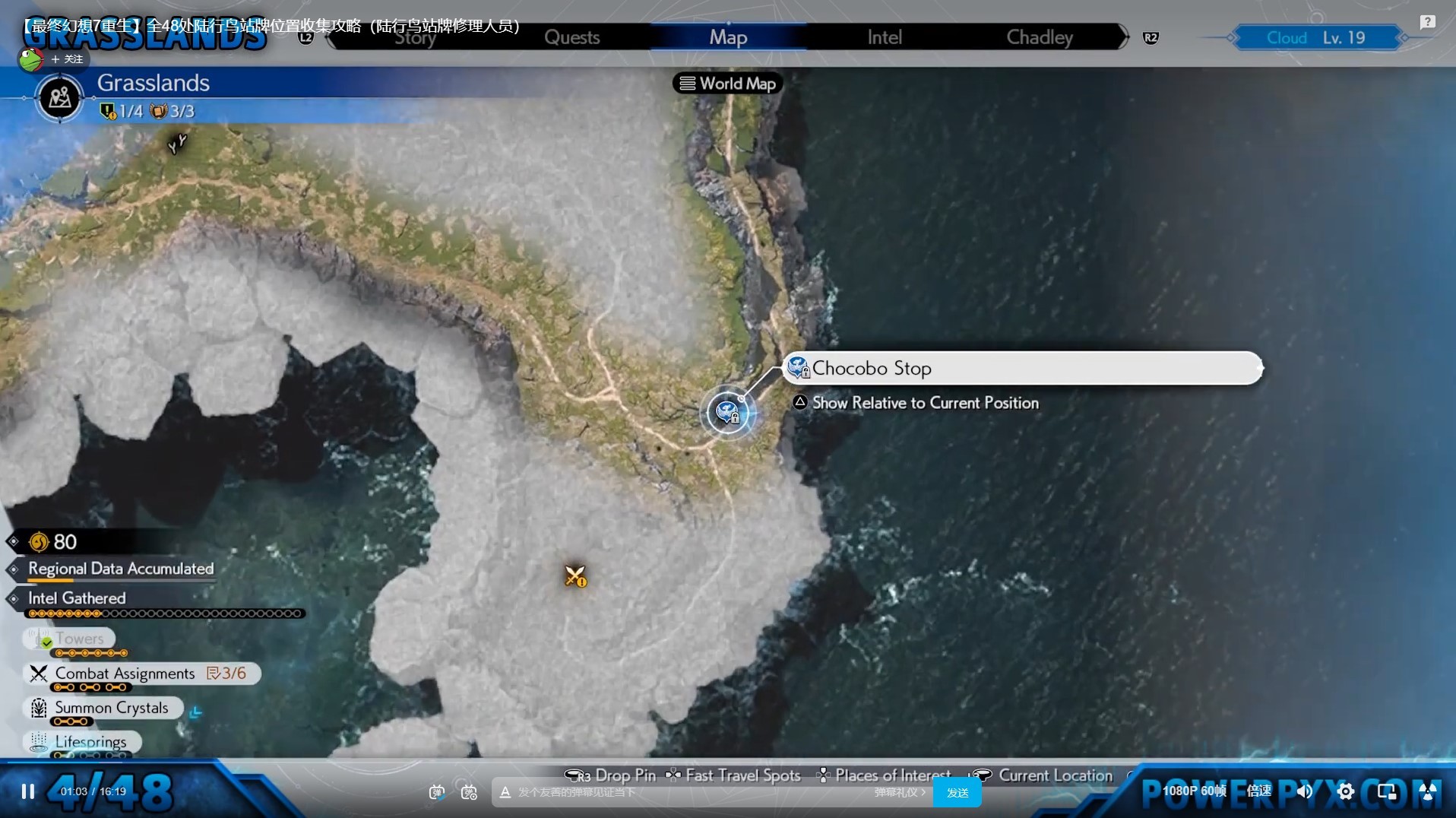Image resolution: width=1456 pixels, height=818 pixels.
Task: Select the Chadley tab
Action: [1040, 37]
